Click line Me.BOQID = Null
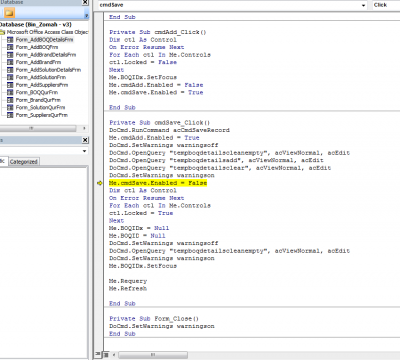Image resolution: width=400 pixels, height=360 pixels. coord(137,236)
